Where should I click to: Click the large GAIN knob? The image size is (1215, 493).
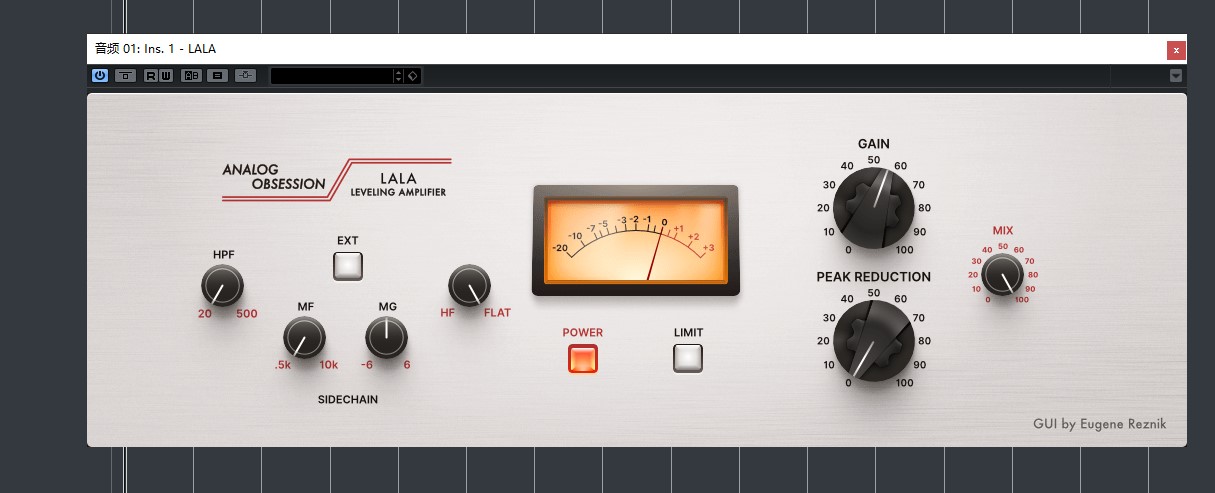[874, 207]
